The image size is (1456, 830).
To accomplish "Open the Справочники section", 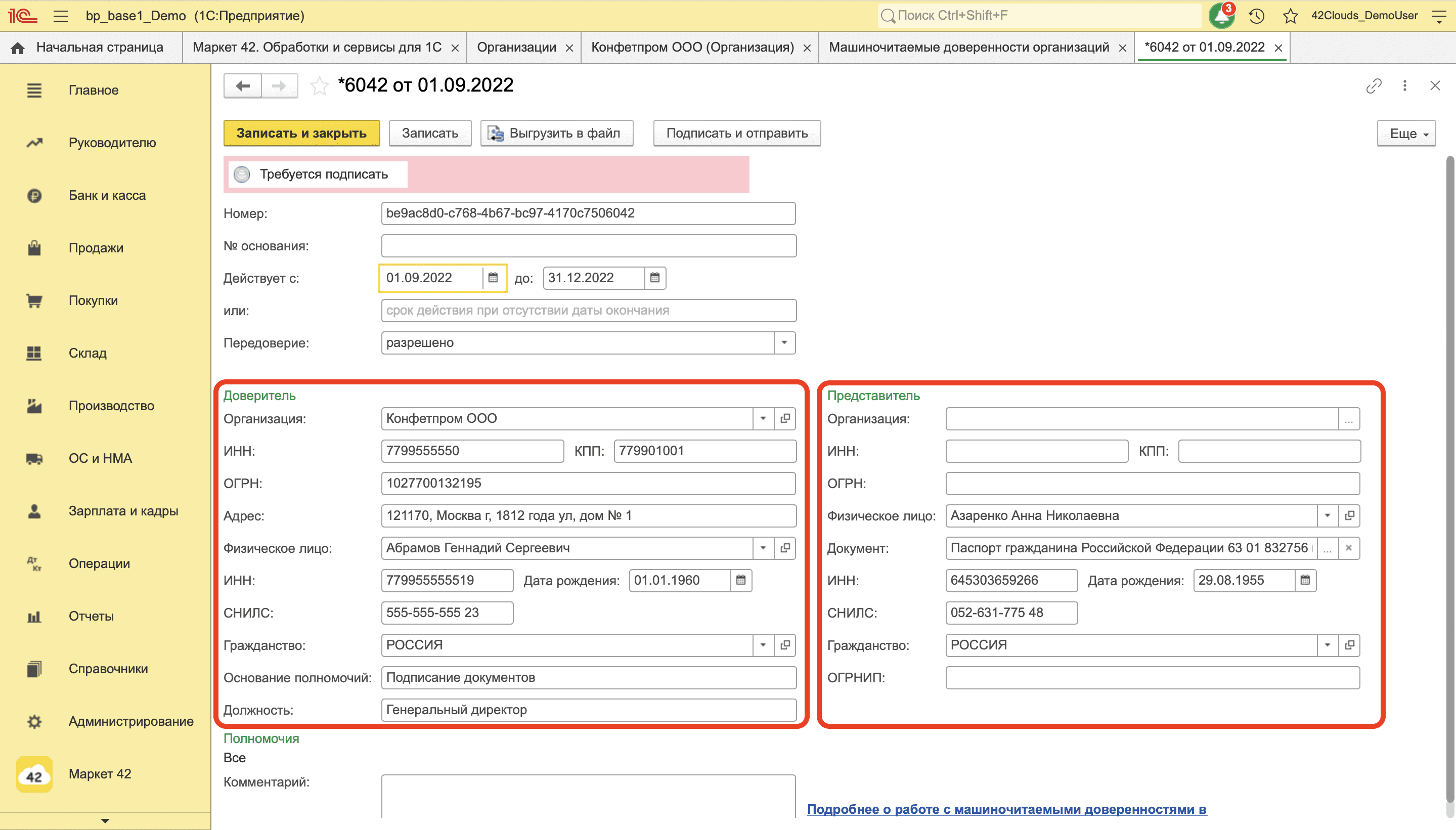I will (105, 669).
